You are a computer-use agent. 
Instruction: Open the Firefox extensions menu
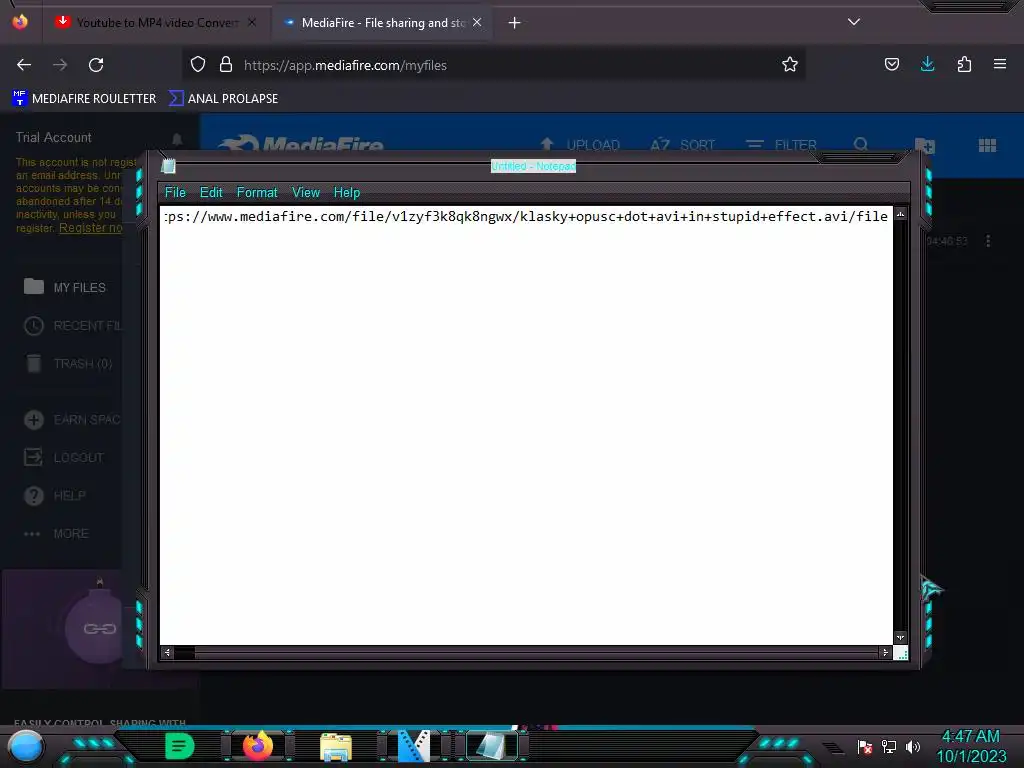click(964, 65)
